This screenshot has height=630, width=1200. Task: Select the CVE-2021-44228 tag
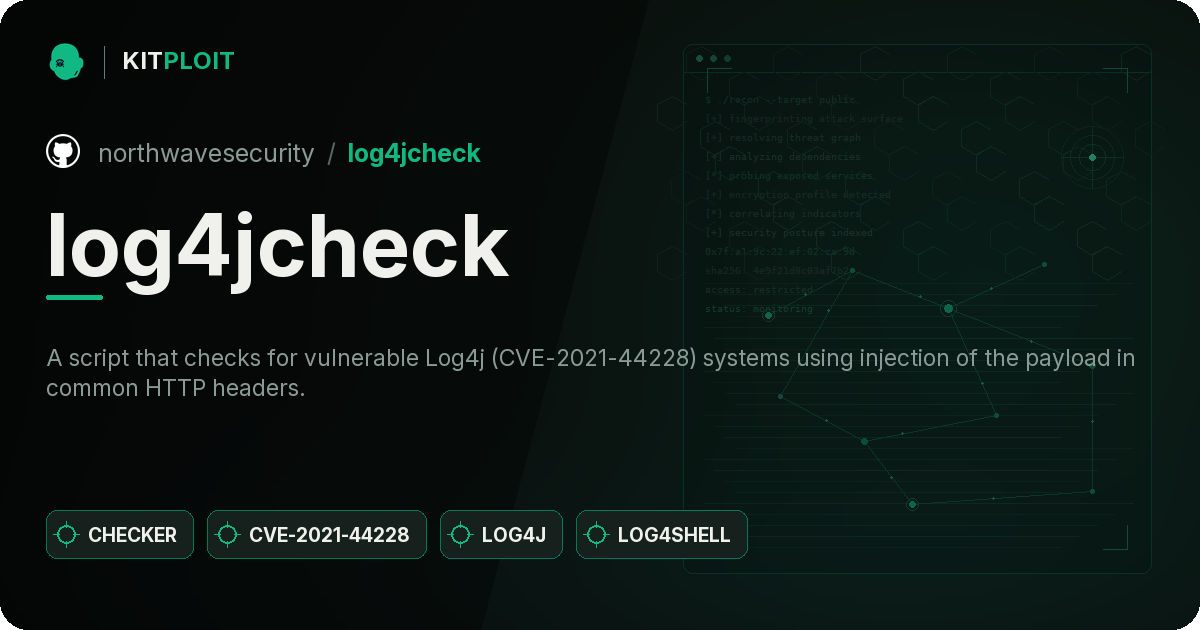(x=317, y=535)
